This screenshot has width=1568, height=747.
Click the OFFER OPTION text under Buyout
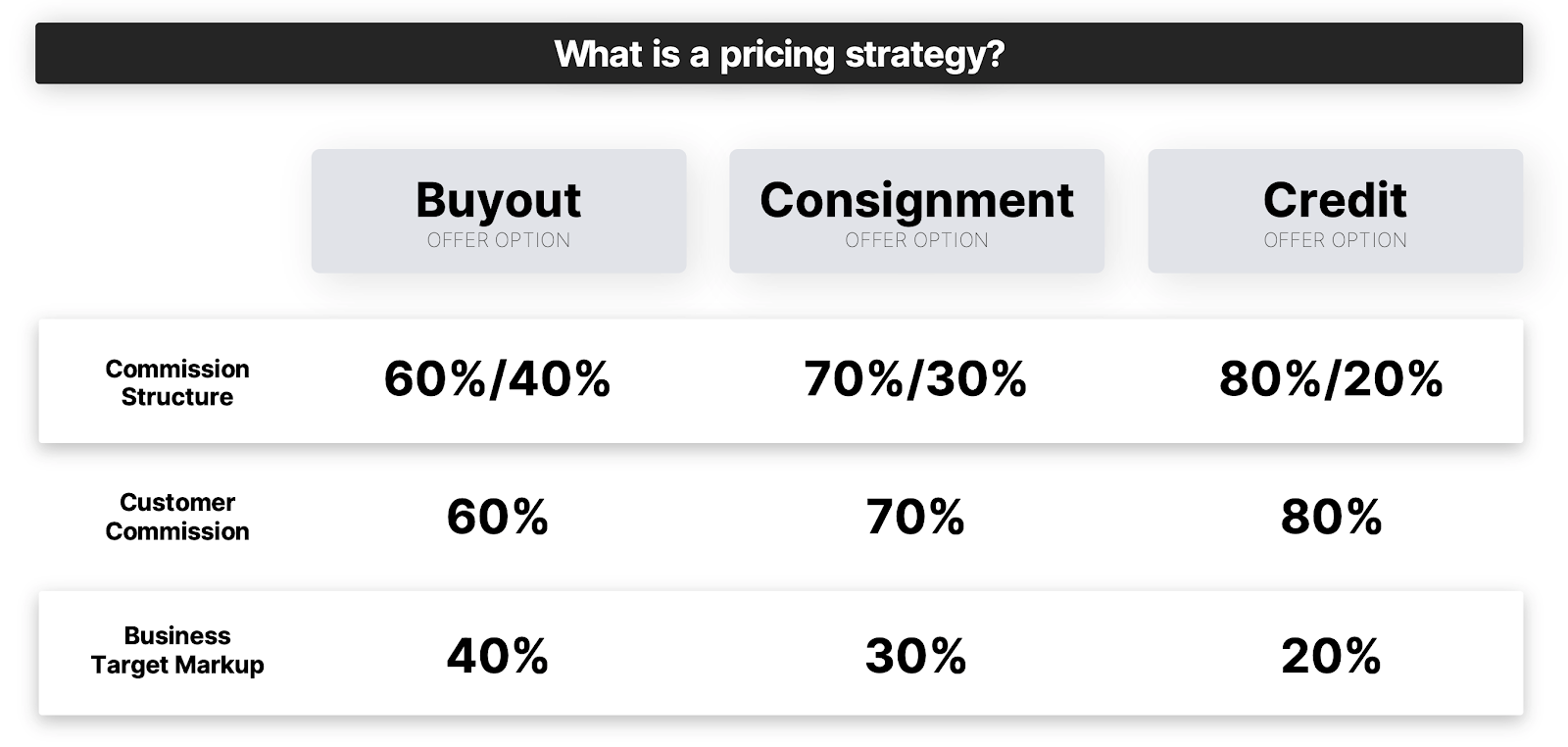click(x=498, y=240)
